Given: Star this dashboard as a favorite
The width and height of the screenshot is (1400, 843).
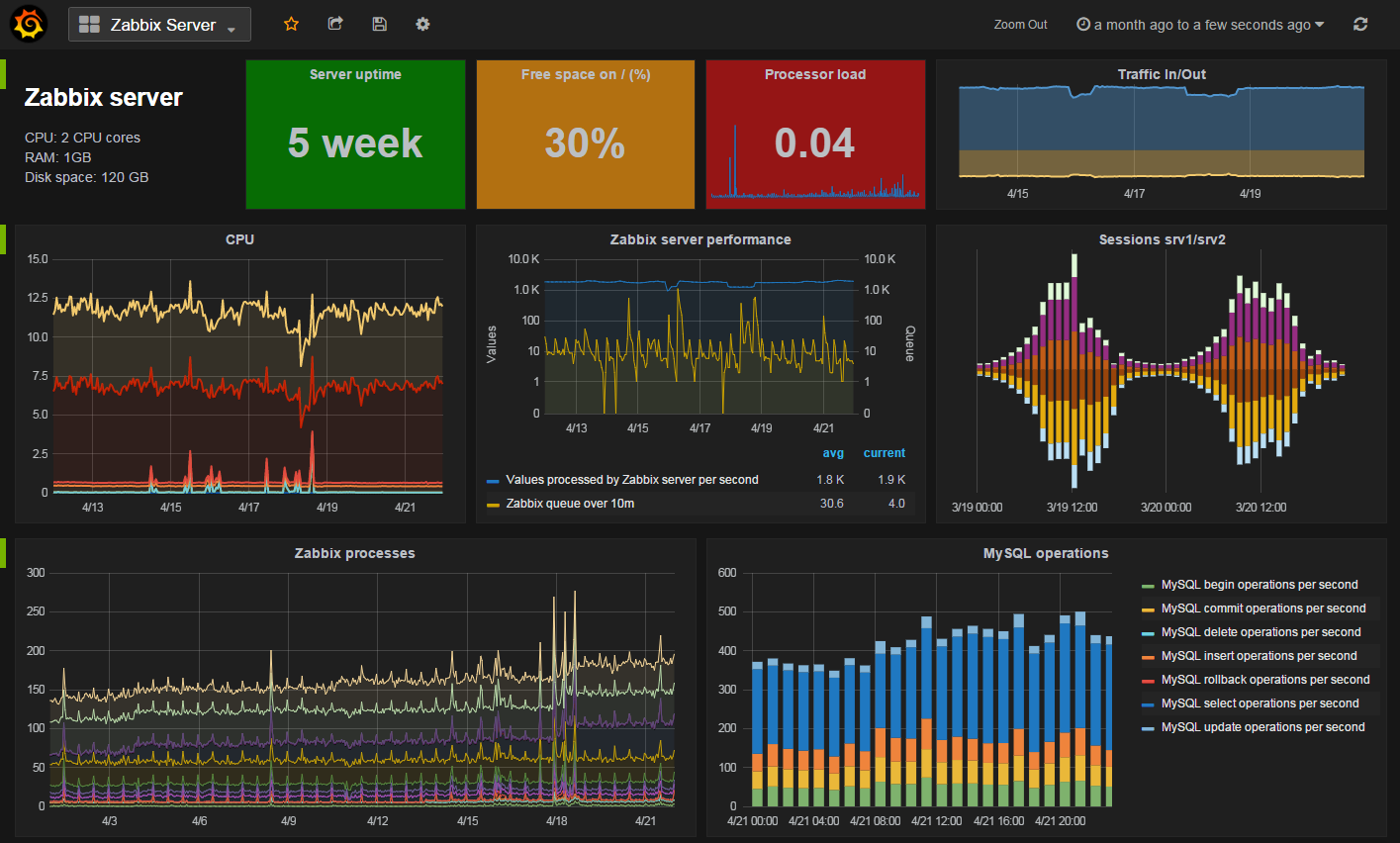Looking at the screenshot, I should pyautogui.click(x=291, y=24).
